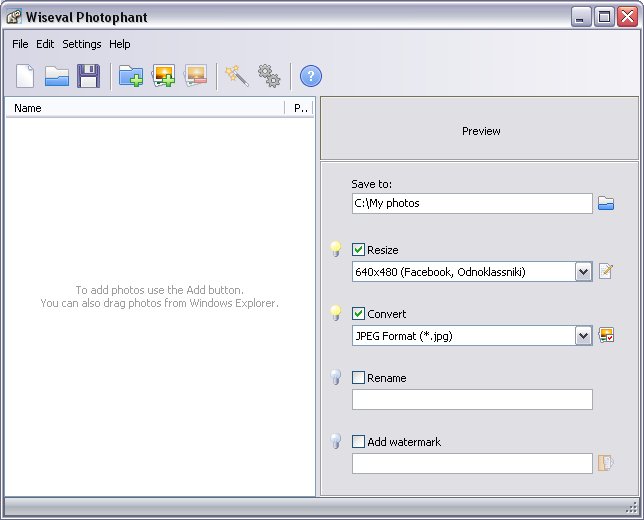Viewport: 644px width, 520px height.
Task: Uncheck the Resize checkbox
Action: [x=358, y=249]
